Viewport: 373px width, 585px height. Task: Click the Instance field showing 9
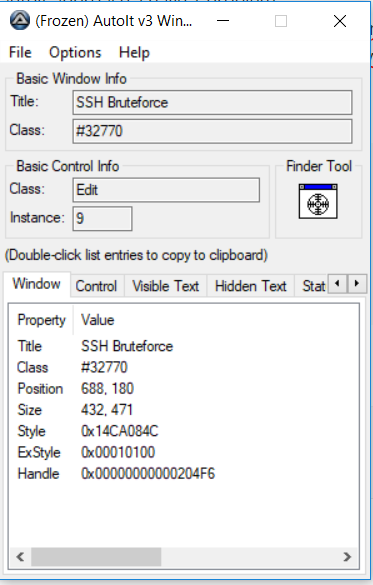[x=102, y=219]
